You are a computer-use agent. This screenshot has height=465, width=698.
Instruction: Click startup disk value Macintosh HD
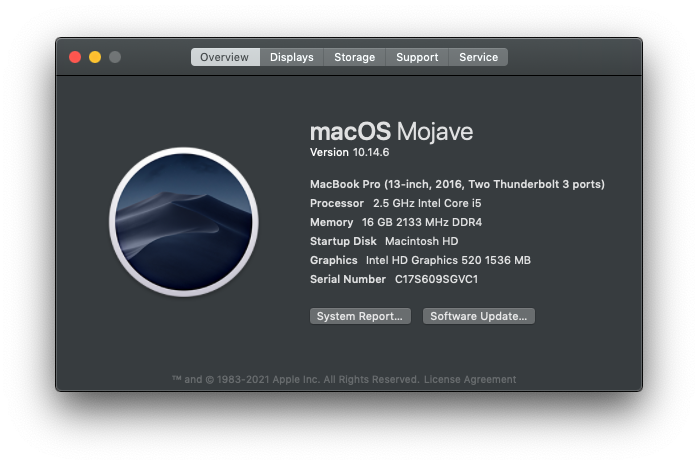tap(422, 241)
